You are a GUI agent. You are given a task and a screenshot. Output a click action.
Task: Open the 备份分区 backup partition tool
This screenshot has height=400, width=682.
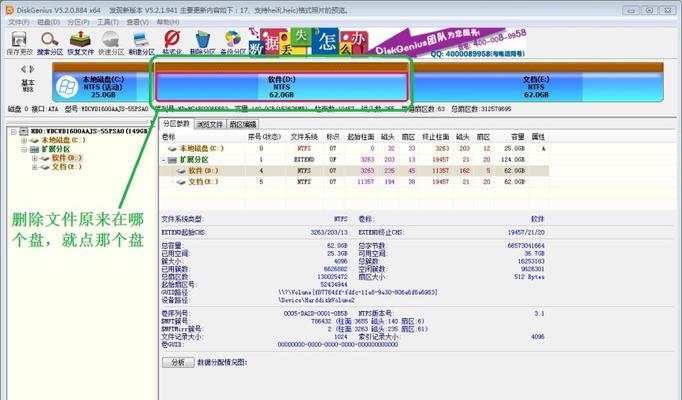tap(233, 43)
